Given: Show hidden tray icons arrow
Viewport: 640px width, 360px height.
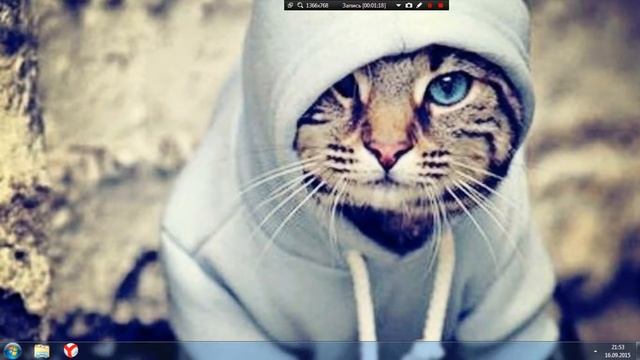Looking at the screenshot, I should [x=595, y=351].
